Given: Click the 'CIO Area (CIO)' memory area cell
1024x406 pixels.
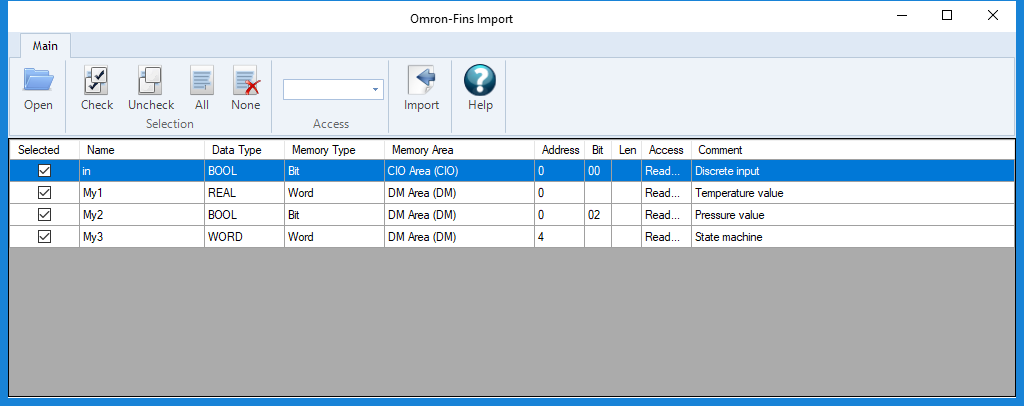Looking at the screenshot, I should 459,171.
